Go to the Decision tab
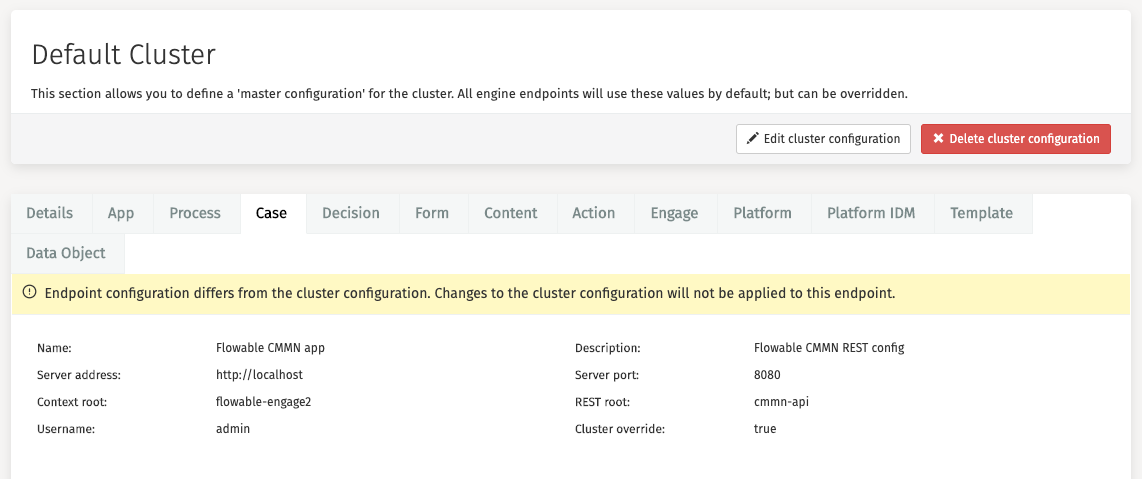 (351, 213)
